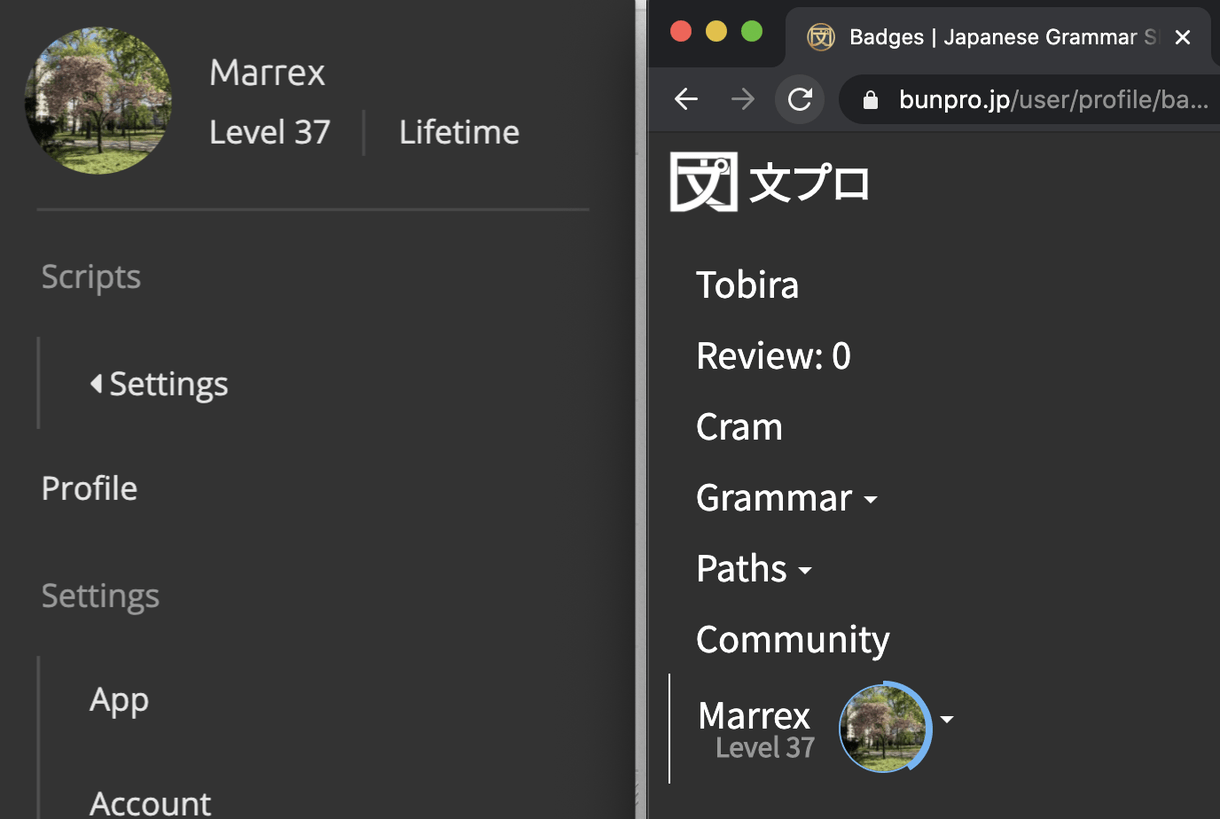Open the Cram menu item
1220x819 pixels.
[x=739, y=427]
